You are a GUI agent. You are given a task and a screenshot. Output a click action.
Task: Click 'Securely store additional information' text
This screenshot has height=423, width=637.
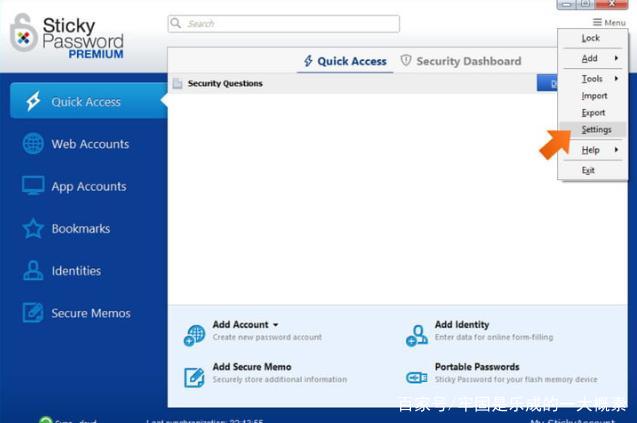(x=280, y=380)
